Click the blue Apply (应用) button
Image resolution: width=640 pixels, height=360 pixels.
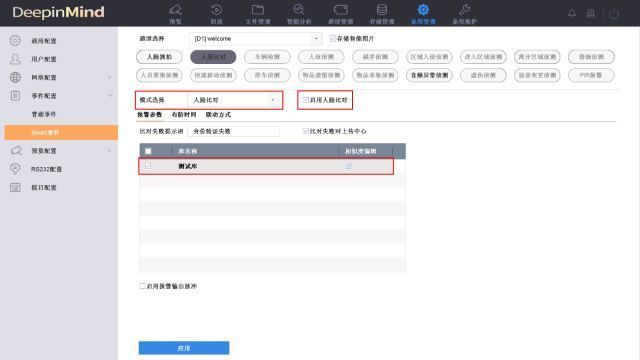(184, 348)
